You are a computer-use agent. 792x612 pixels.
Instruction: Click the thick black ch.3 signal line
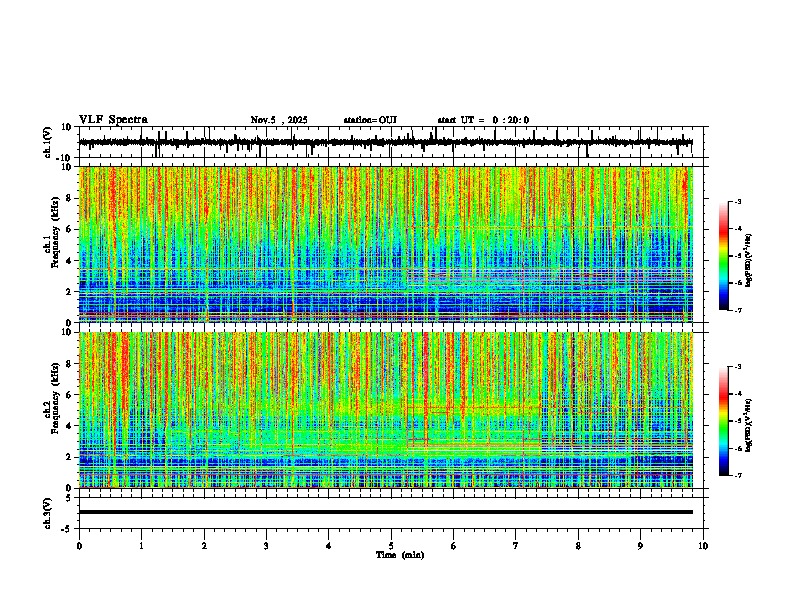coord(386,512)
